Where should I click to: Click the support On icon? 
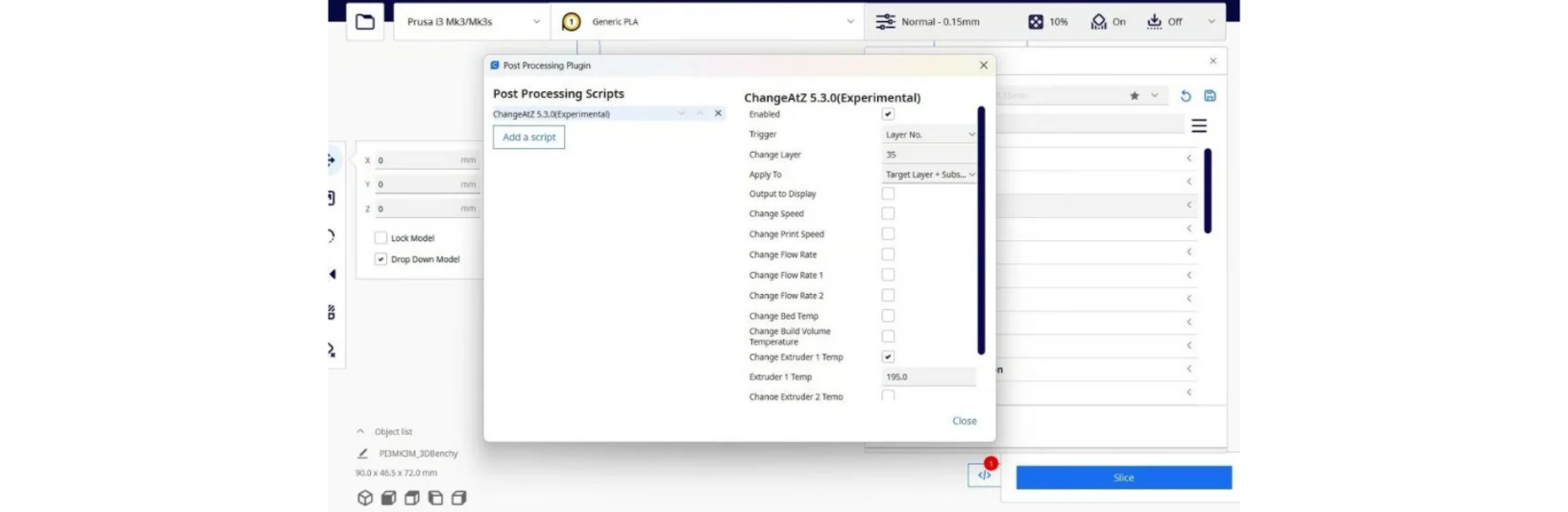click(1098, 21)
